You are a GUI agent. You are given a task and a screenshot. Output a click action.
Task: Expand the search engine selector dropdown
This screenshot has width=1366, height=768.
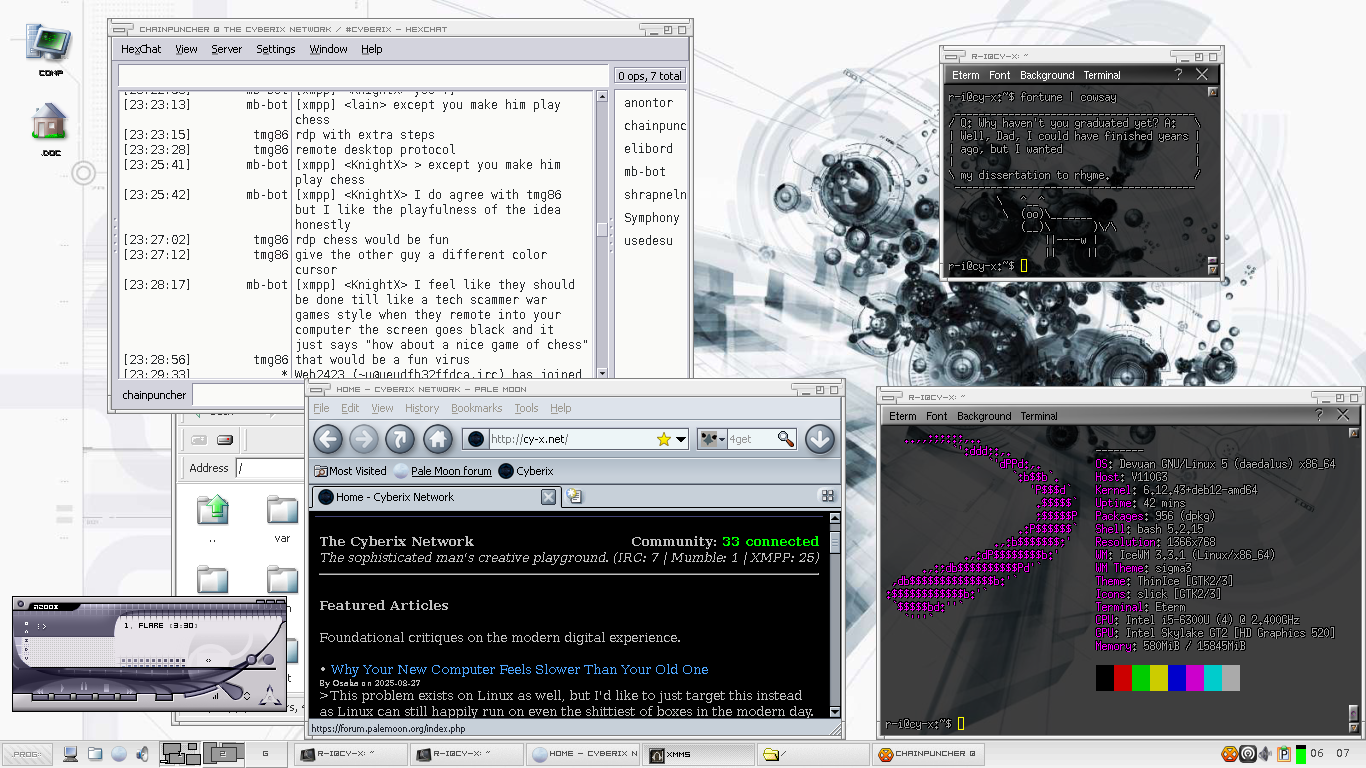click(x=712, y=439)
